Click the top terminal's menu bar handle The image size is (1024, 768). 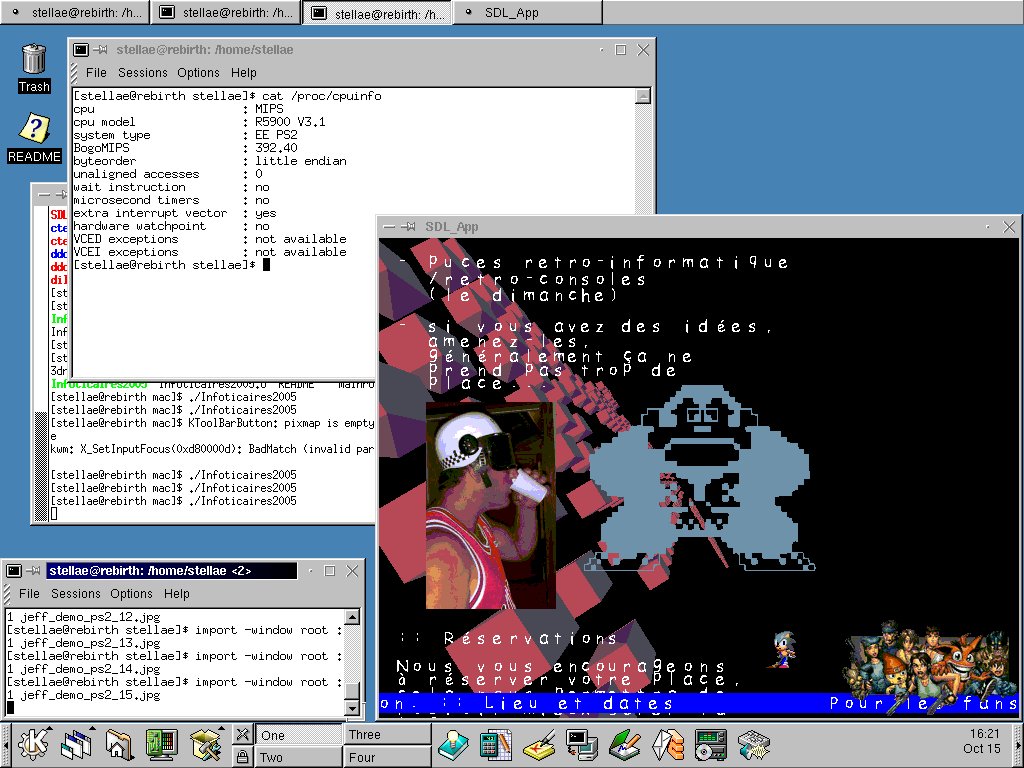75,72
